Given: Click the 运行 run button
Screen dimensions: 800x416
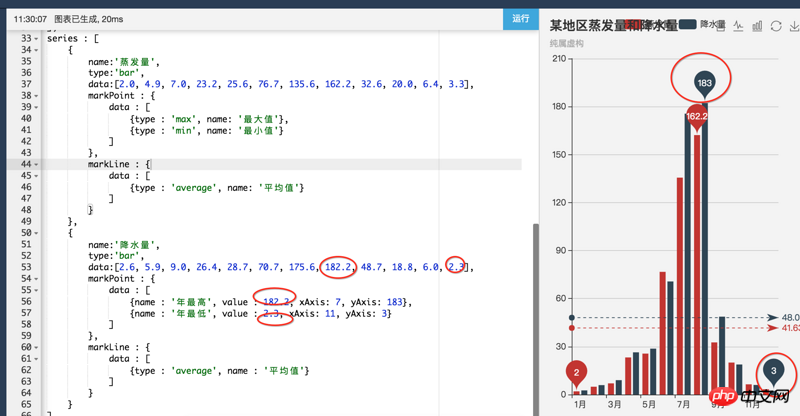Looking at the screenshot, I should point(520,19).
